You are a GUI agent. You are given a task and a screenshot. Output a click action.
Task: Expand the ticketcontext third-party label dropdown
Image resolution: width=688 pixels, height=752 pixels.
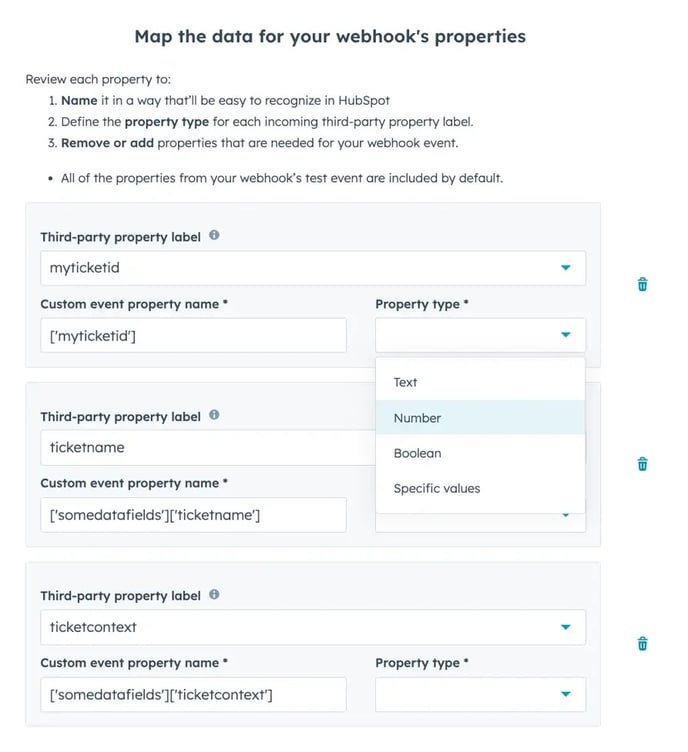pyautogui.click(x=565, y=627)
